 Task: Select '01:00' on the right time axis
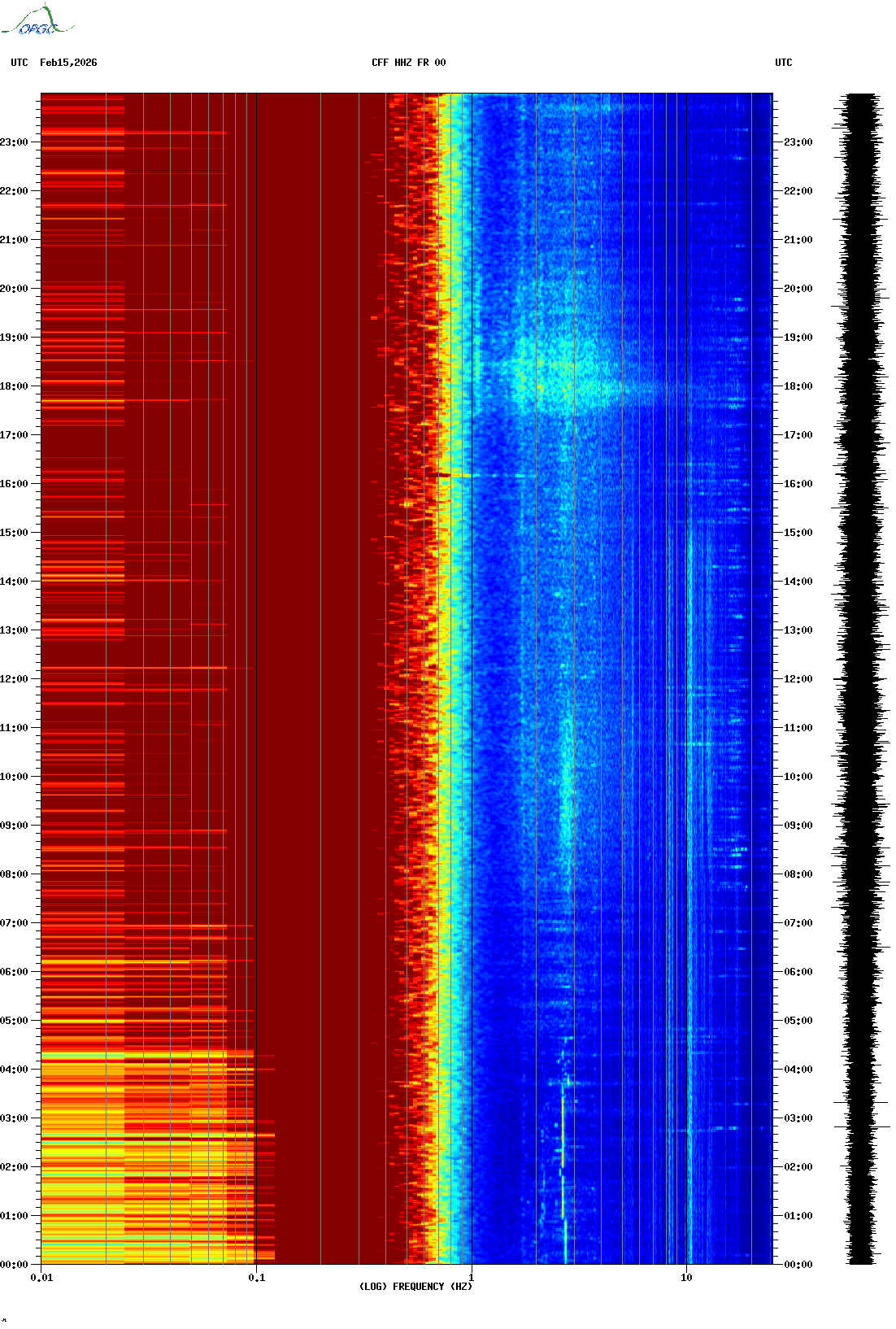798,1216
